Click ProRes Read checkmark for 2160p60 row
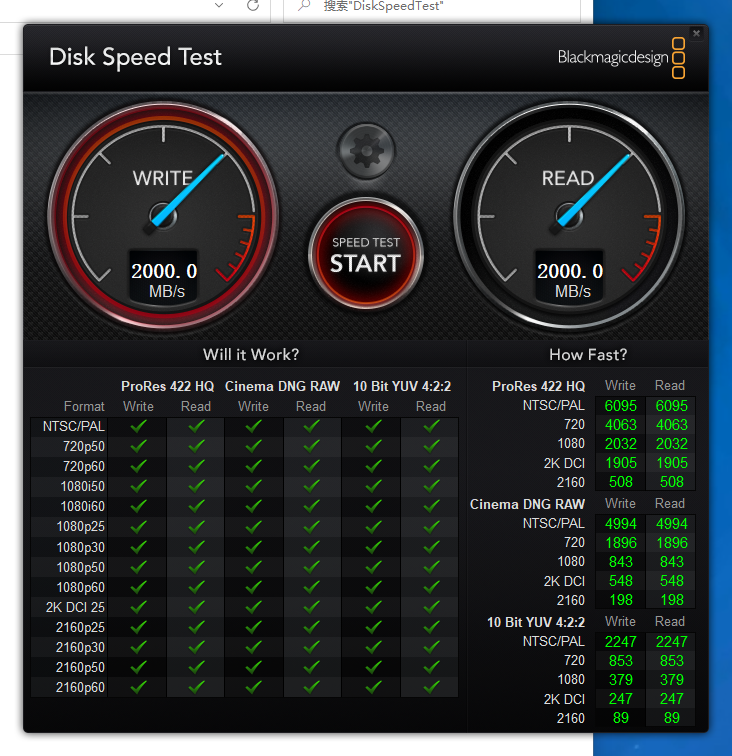This screenshot has height=756, width=732. click(x=196, y=687)
